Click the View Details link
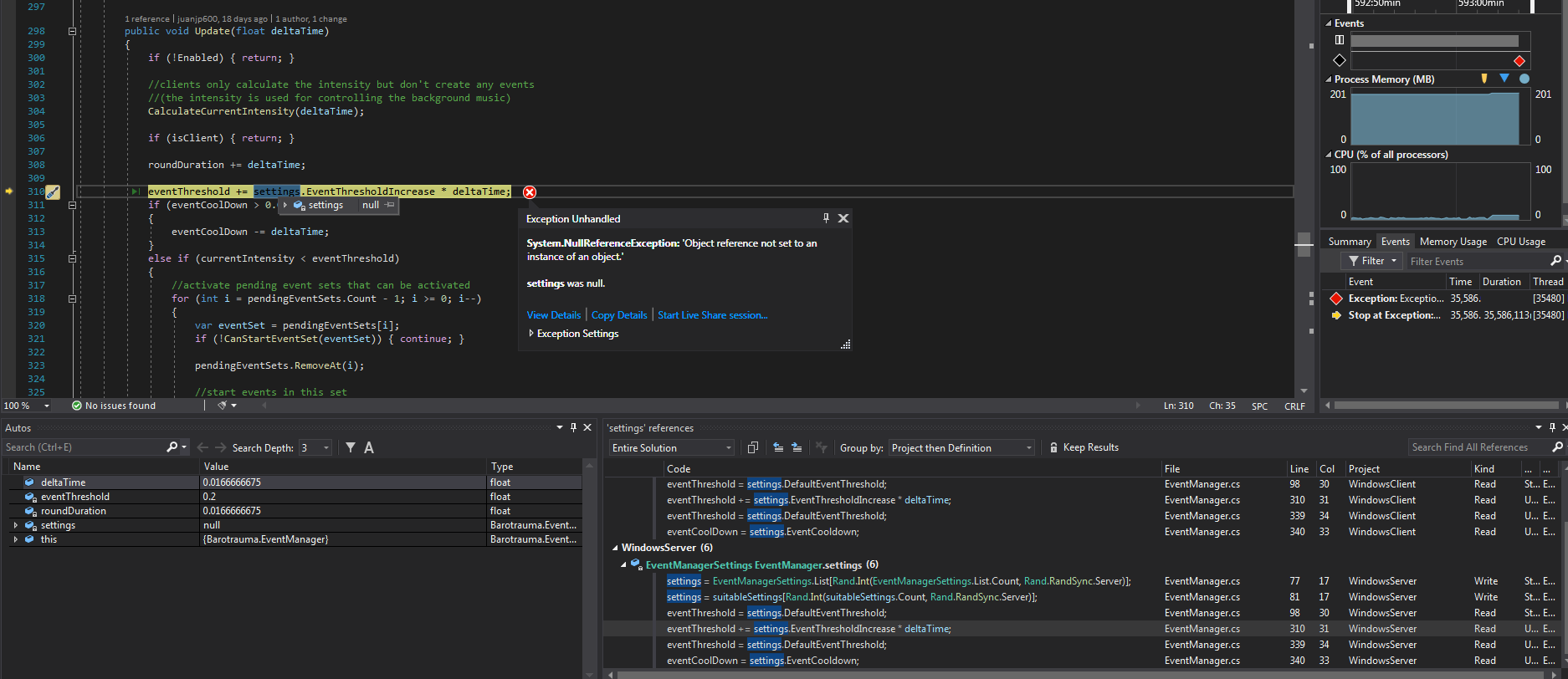 pyautogui.click(x=554, y=315)
